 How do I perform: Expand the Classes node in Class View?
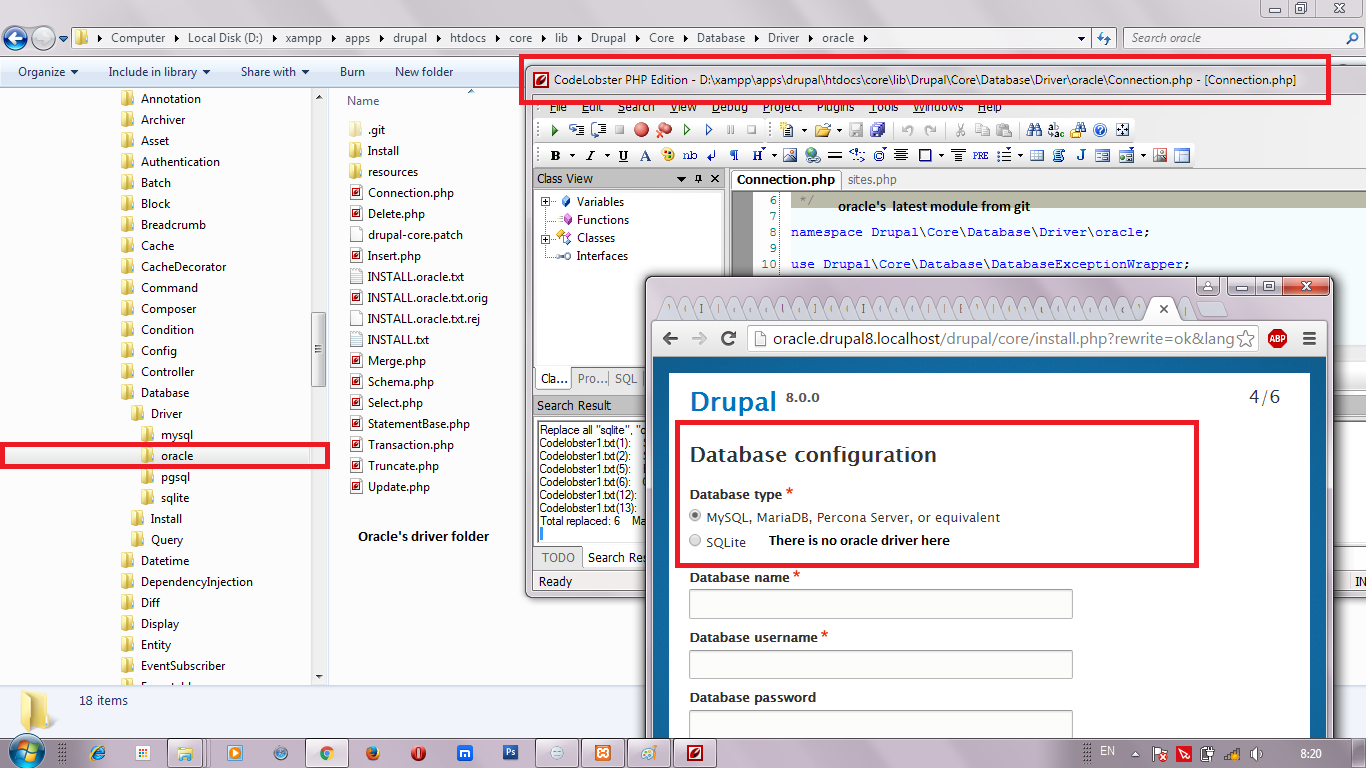click(x=545, y=238)
